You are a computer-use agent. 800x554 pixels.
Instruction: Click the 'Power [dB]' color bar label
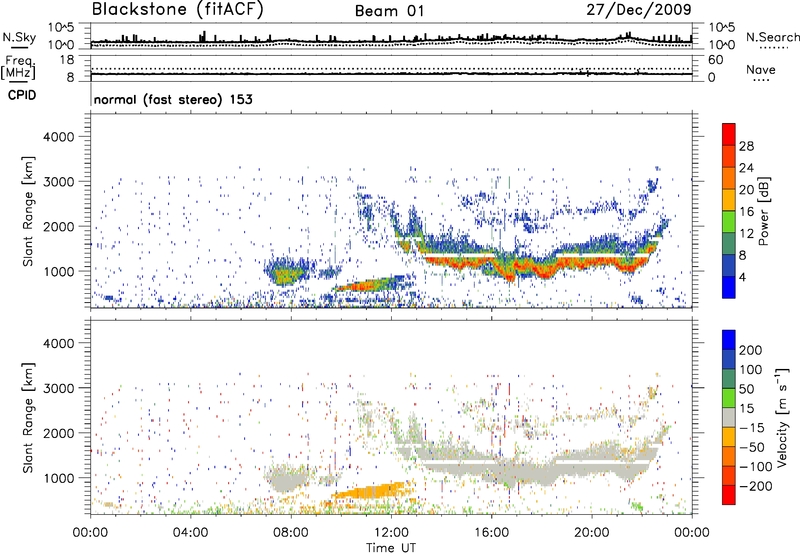point(764,211)
